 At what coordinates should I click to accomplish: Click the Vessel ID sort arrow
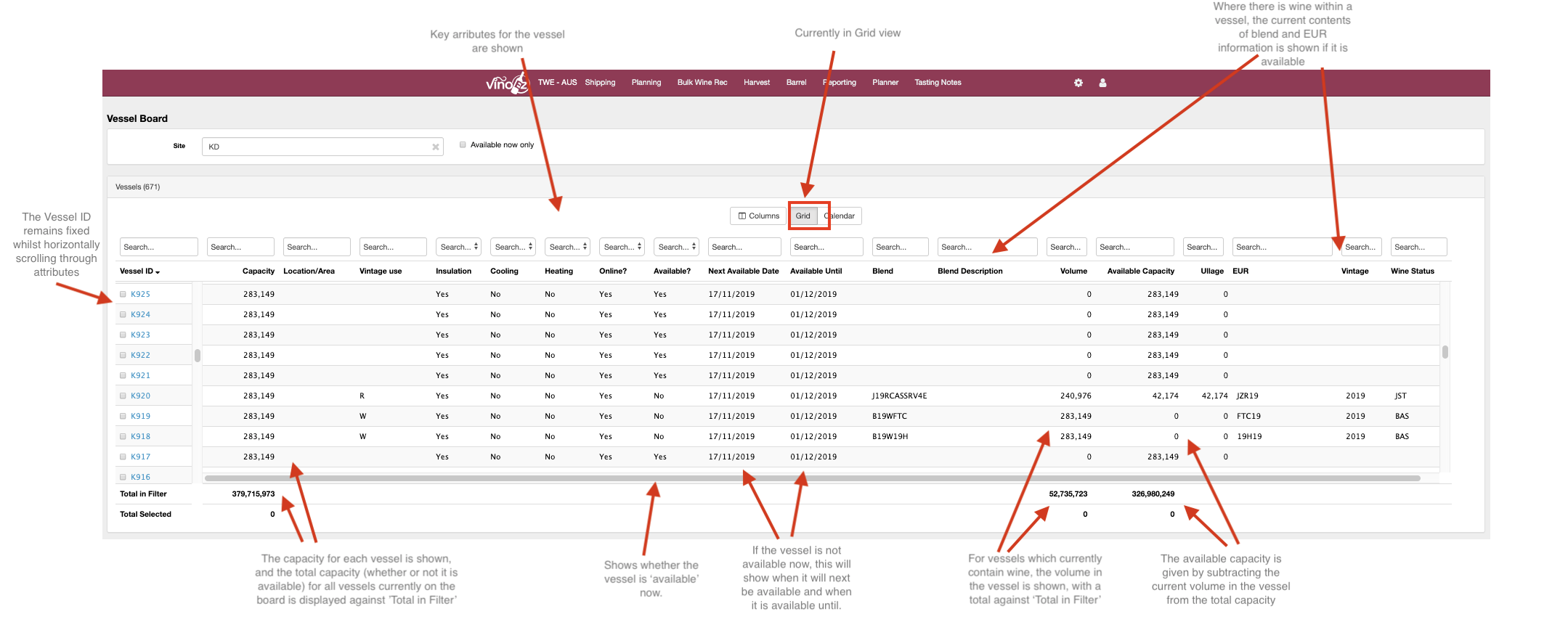point(158,272)
